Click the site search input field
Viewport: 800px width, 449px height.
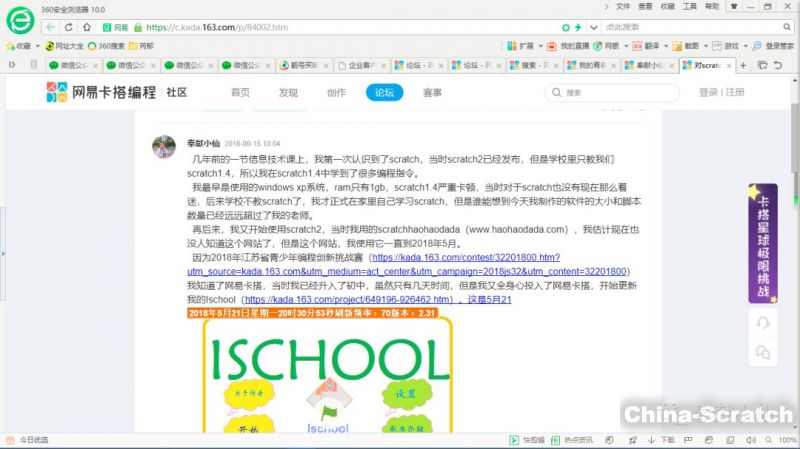tap(610, 92)
